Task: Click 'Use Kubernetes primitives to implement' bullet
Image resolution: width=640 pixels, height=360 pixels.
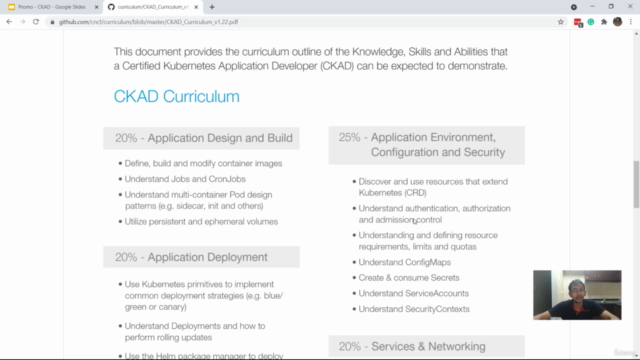Action: click(204, 296)
